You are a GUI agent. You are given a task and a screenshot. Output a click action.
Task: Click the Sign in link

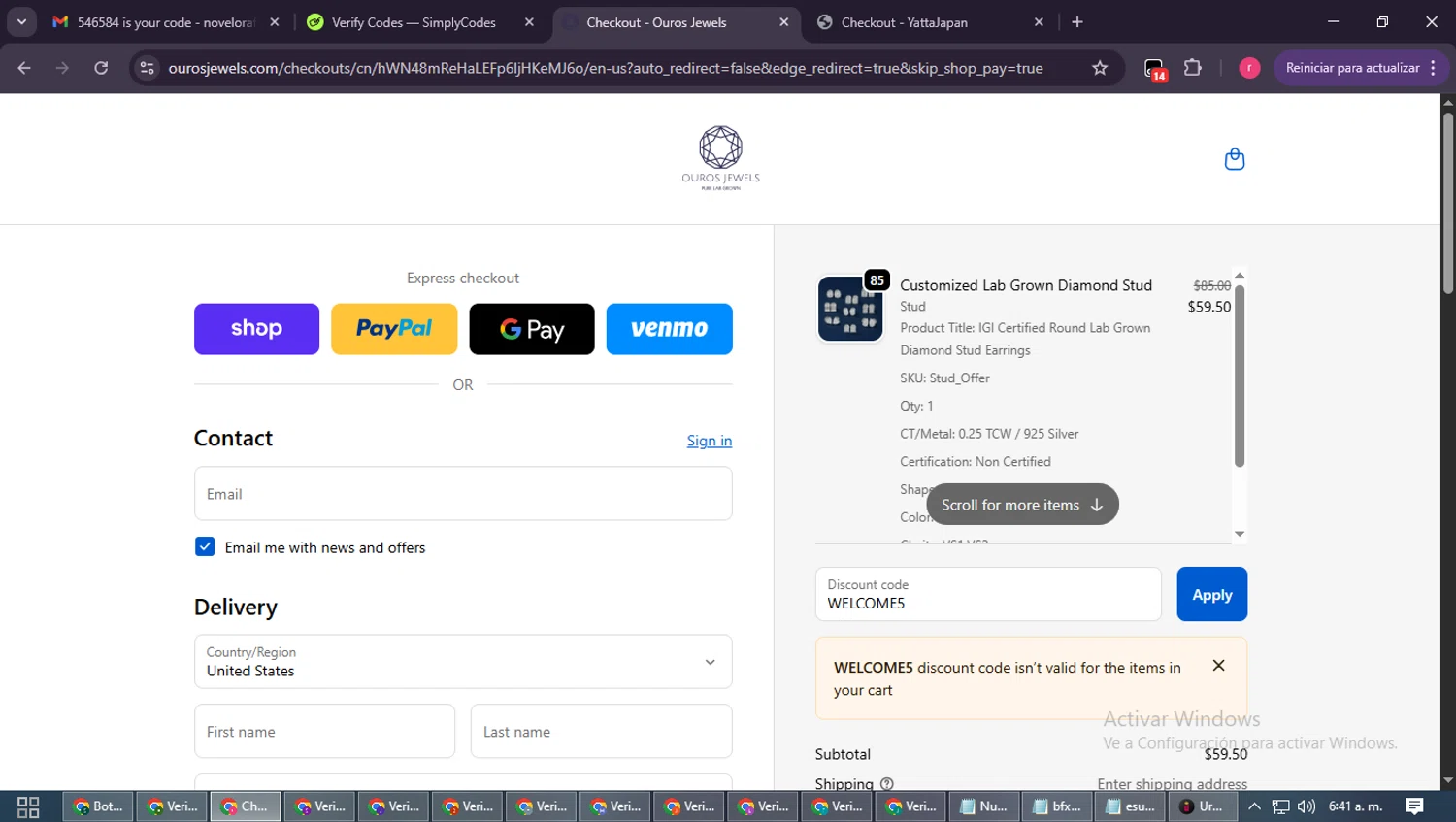coord(710,441)
